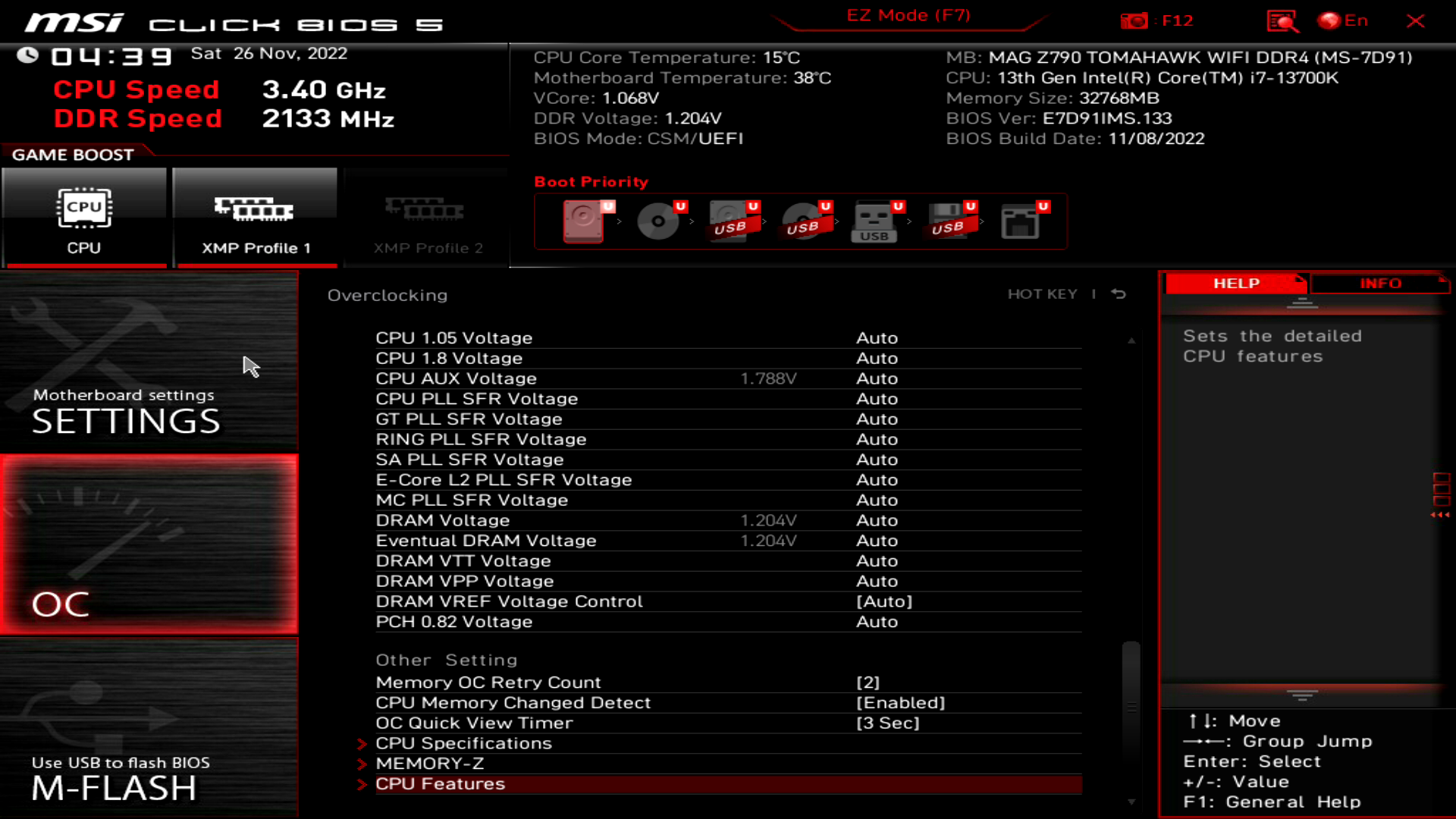Change OC Quick View Timer [3 Sec]
This screenshot has width=1456, height=819.
(x=888, y=723)
